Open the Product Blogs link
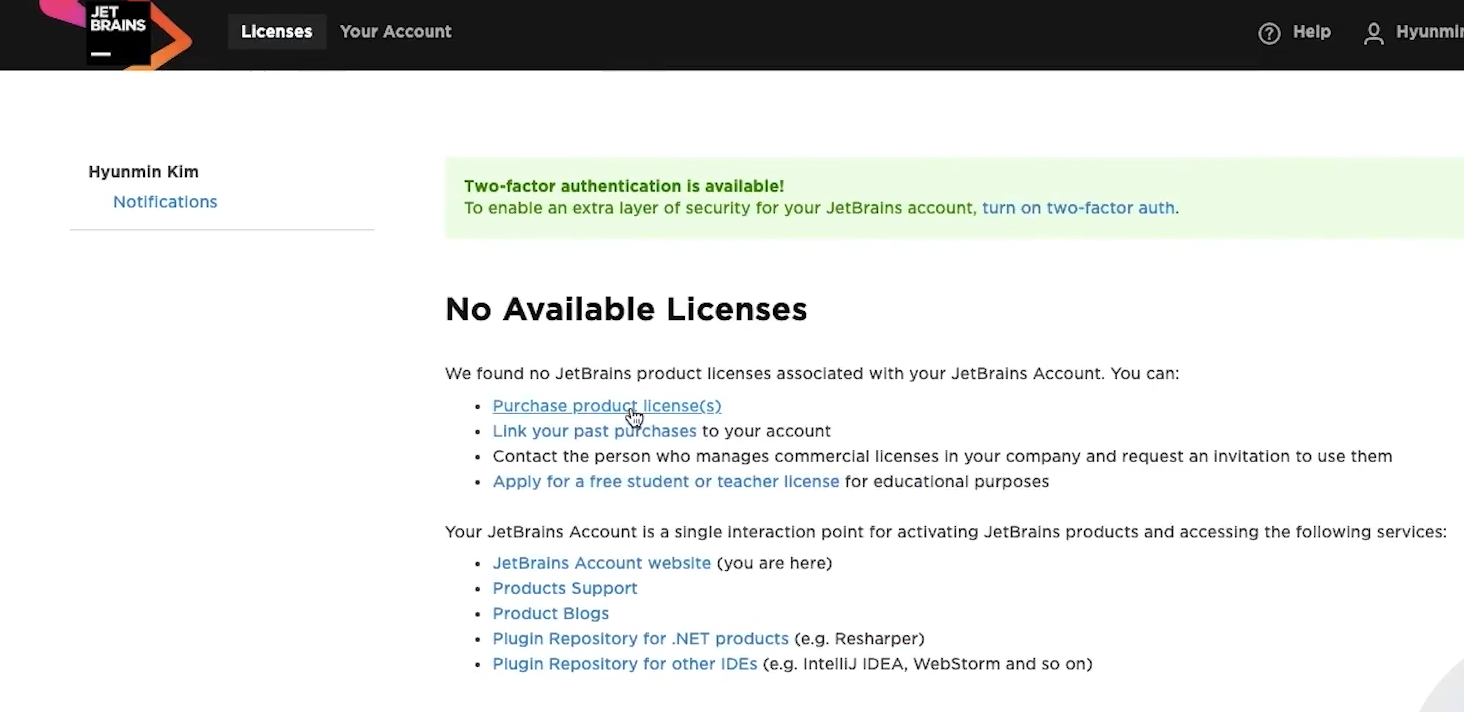The image size is (1464, 712). tap(551, 613)
